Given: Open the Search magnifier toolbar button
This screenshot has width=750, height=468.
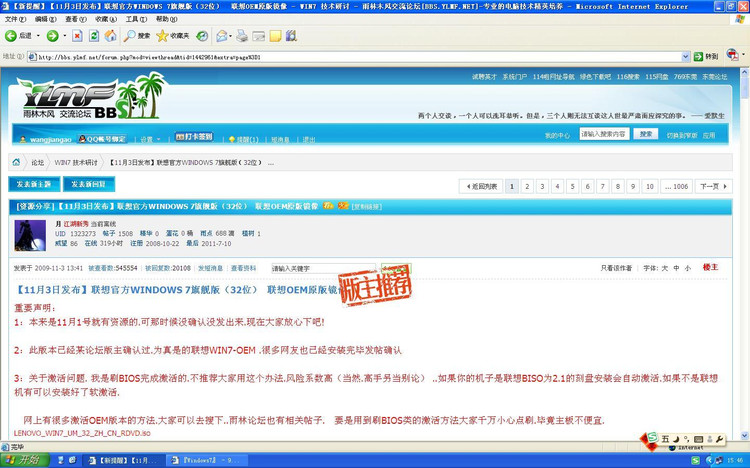Looking at the screenshot, I should (x=137, y=36).
